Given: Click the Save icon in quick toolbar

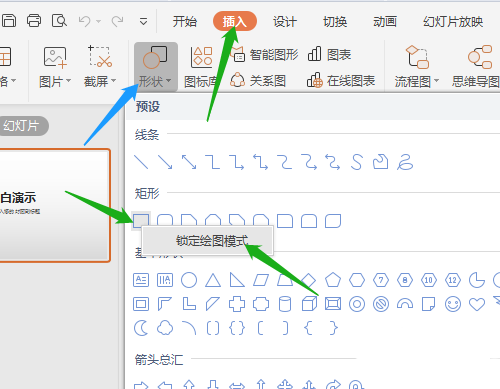Looking at the screenshot, I should tap(9, 21).
